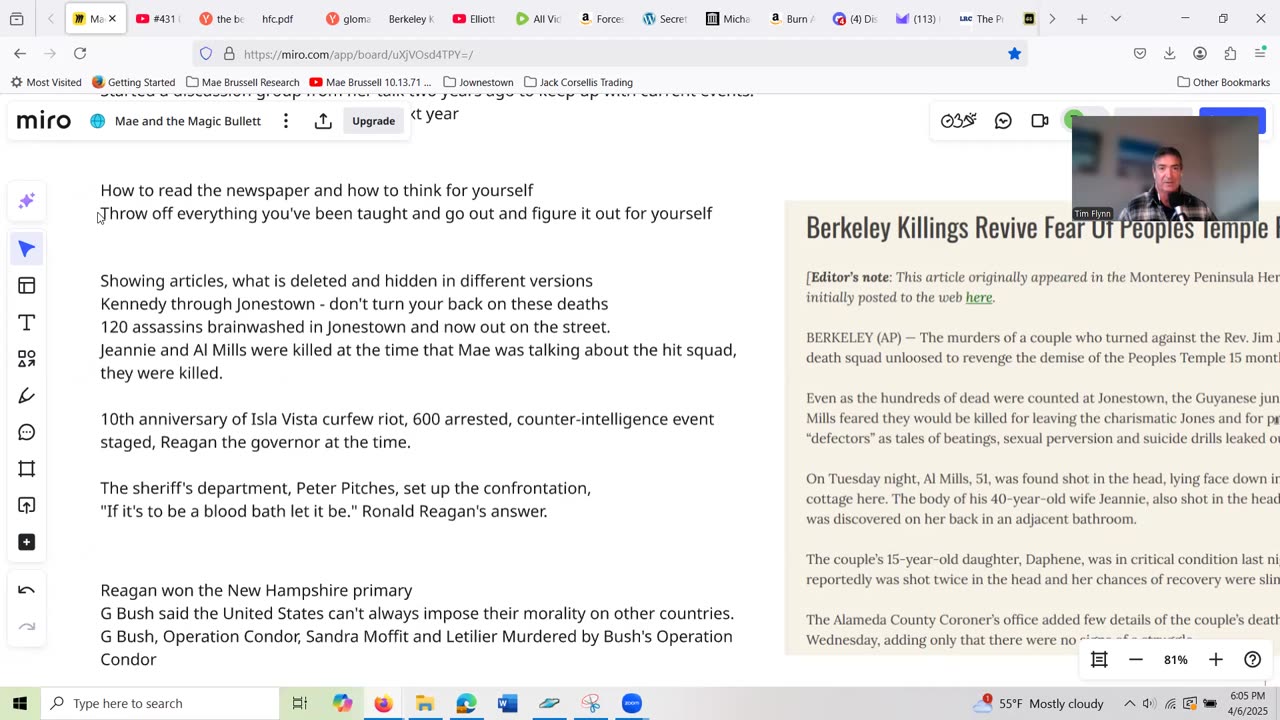Screen dimensions: 1280x720
Task: Open Microsoft Word from the taskbar
Action: click(x=507, y=703)
